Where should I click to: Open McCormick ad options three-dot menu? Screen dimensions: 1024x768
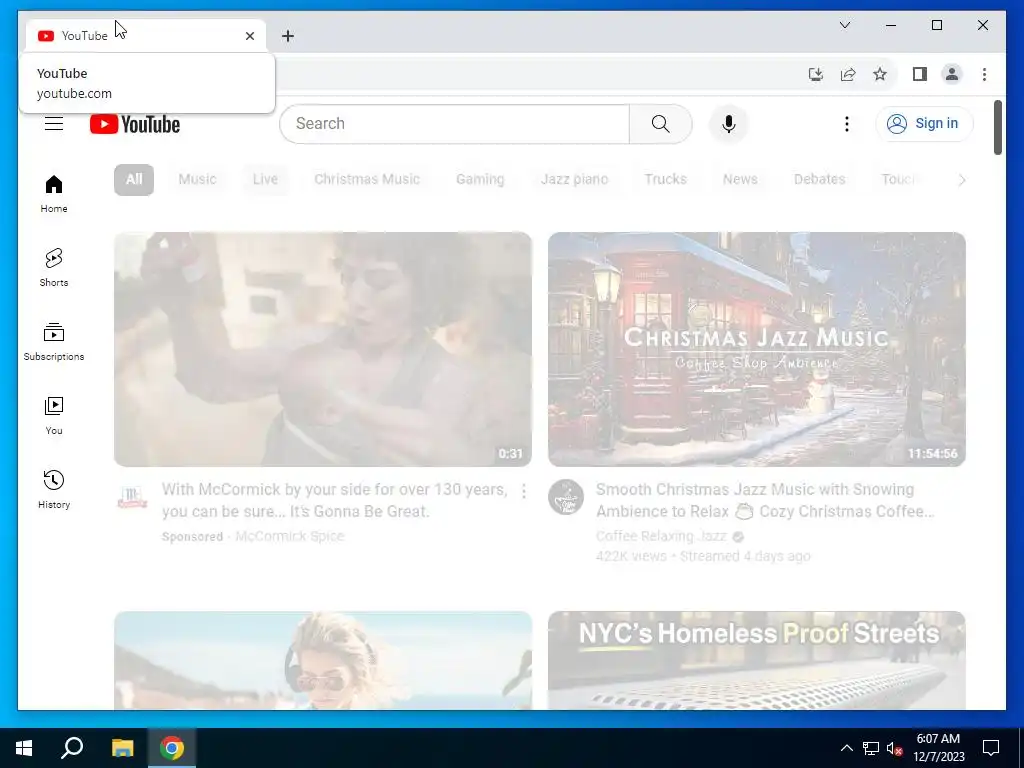click(524, 491)
